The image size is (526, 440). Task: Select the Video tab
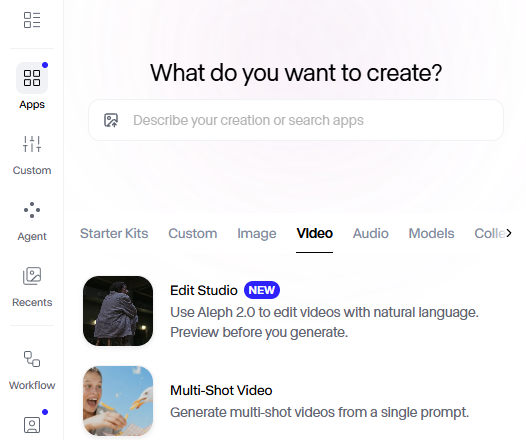[314, 233]
